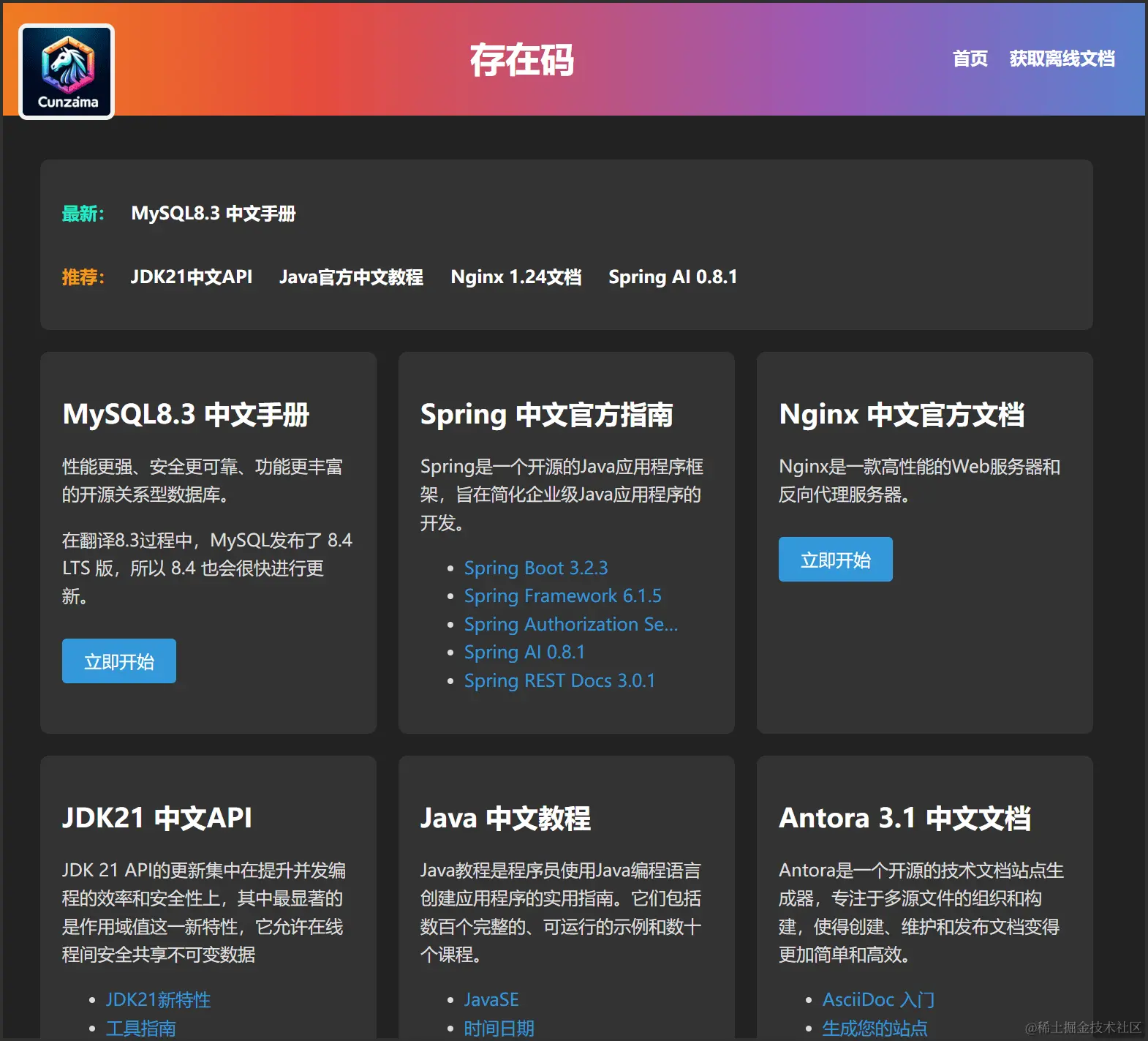
Task: Open JavaSE link in Java card
Action: 491,1000
